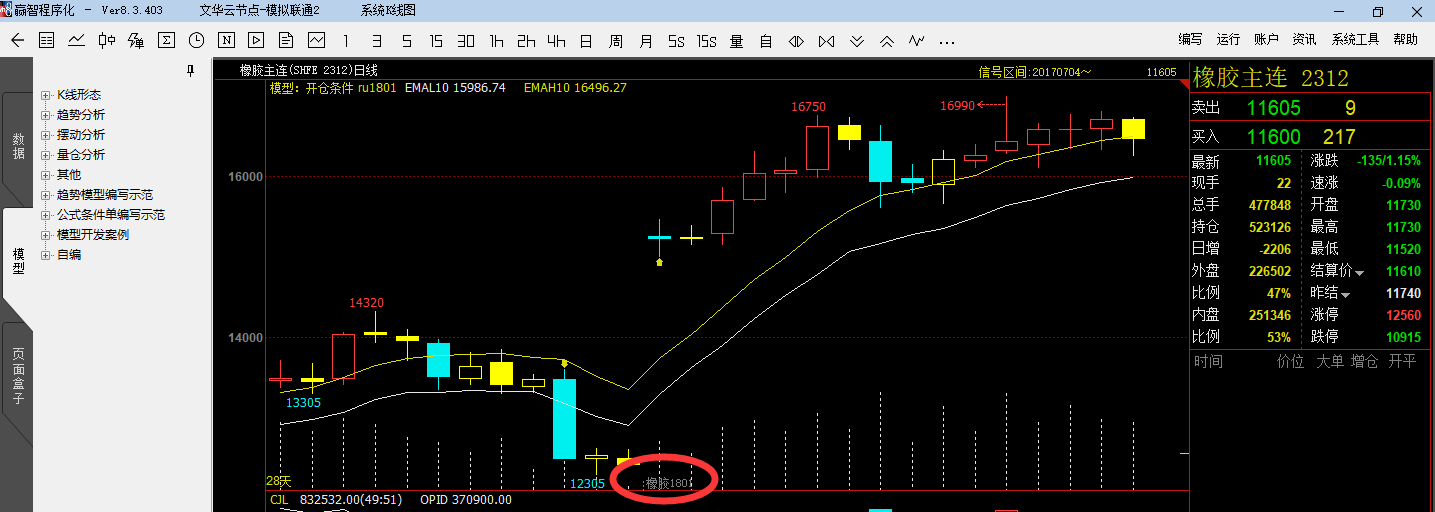
Task: Switch to 5s period
Action: coord(676,41)
